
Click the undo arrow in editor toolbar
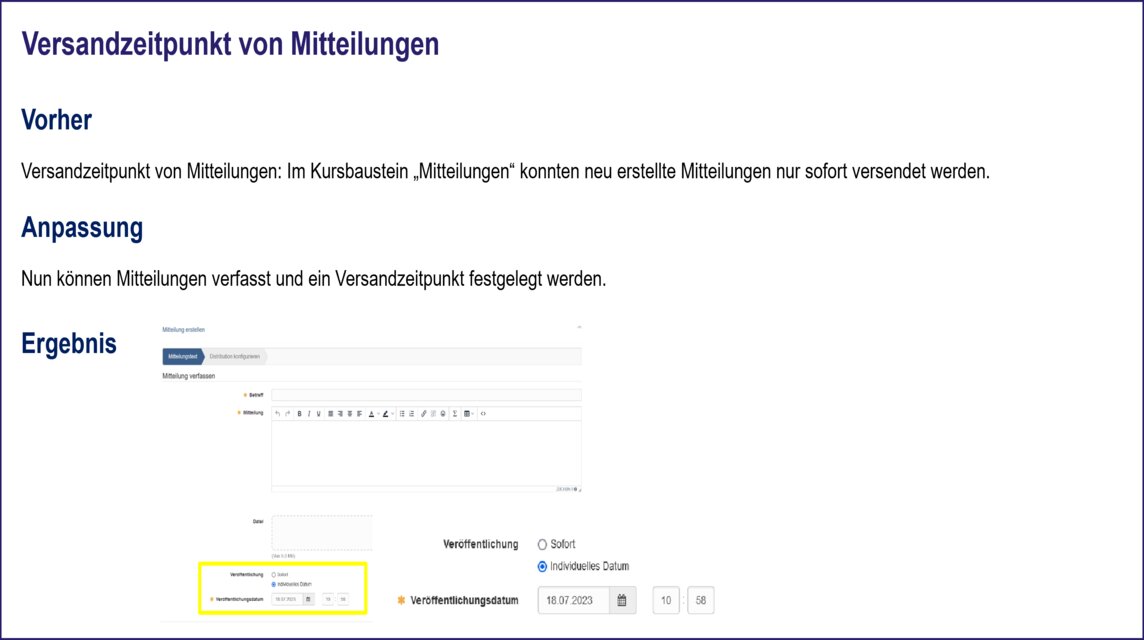(277, 414)
